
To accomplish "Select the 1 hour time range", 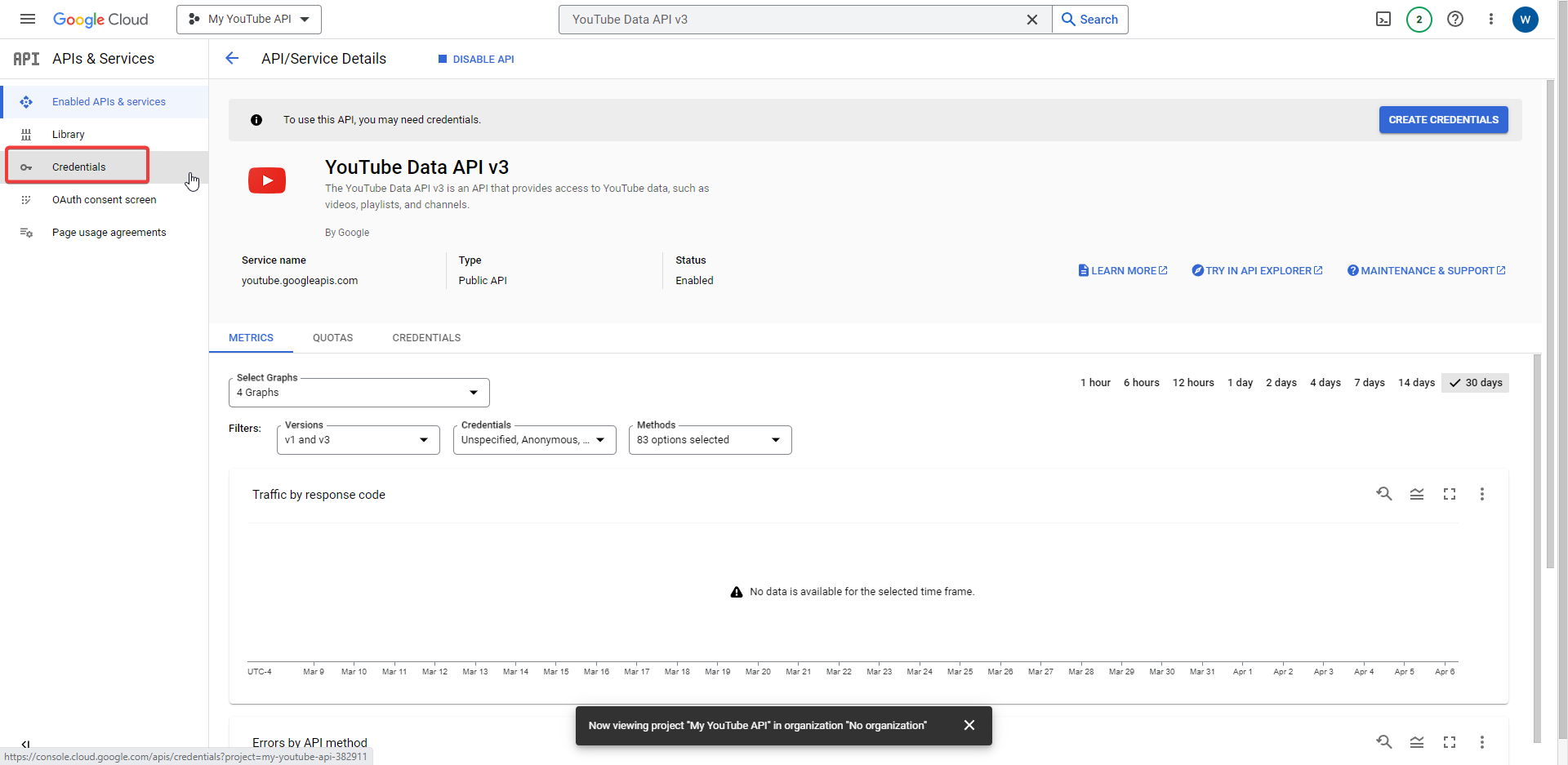I will (1095, 382).
